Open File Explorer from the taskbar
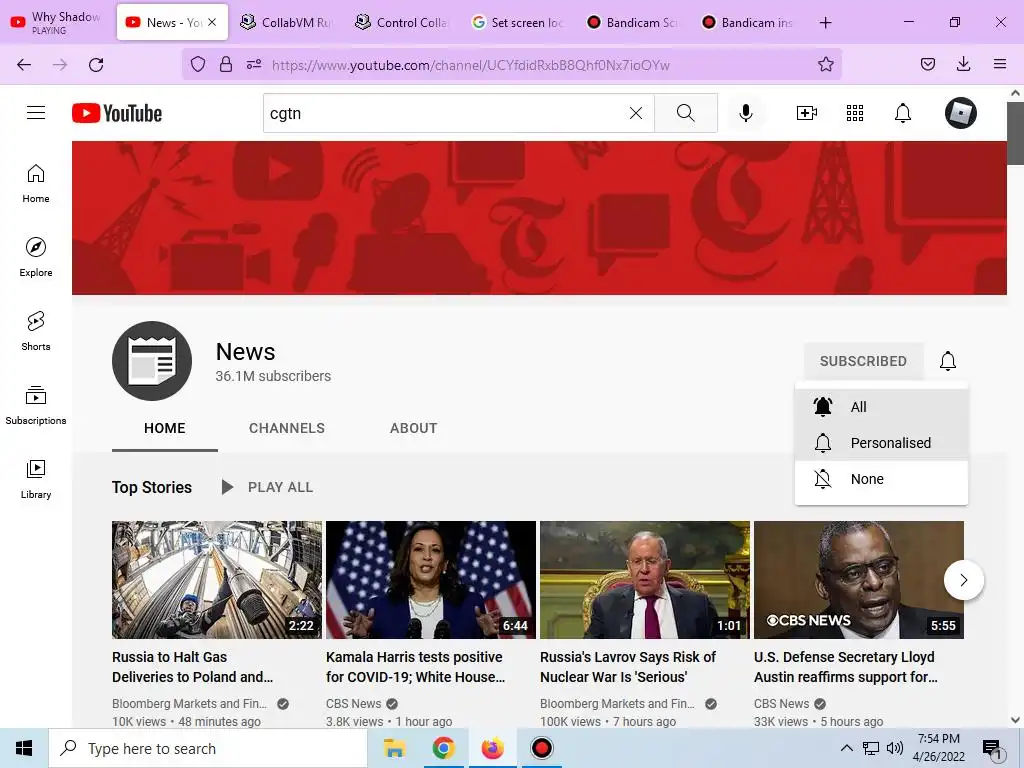 (x=394, y=748)
